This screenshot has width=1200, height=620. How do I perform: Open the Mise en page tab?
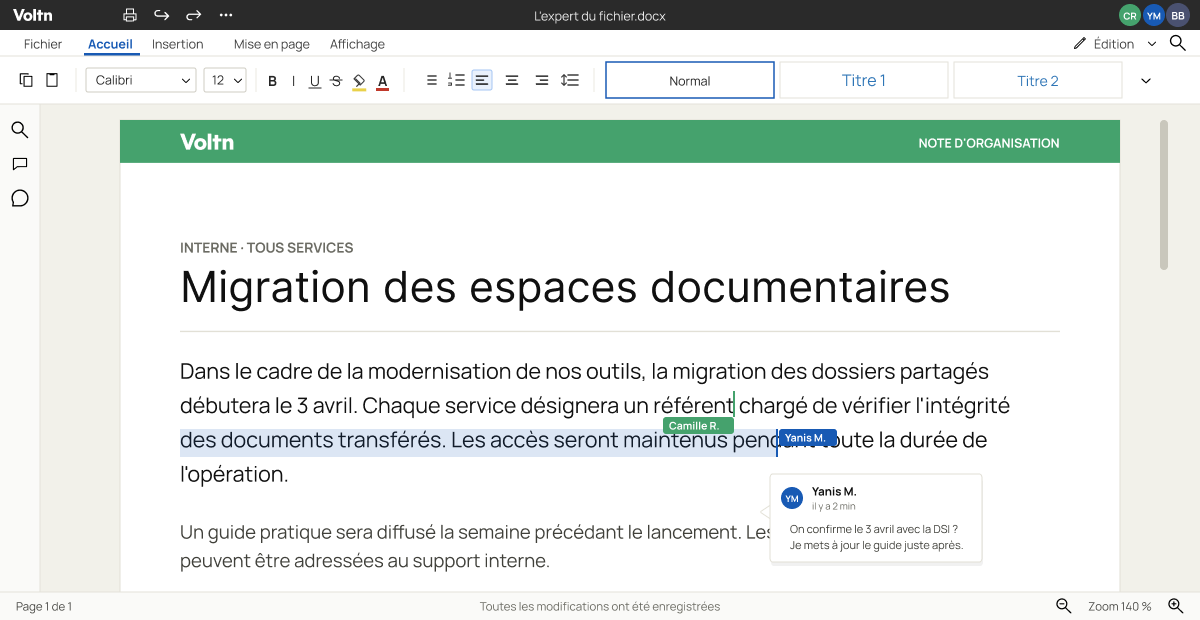point(272,44)
